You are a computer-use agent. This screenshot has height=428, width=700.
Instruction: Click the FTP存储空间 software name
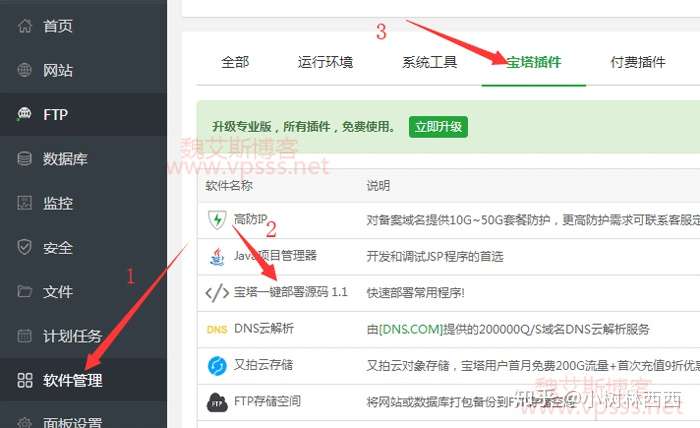(x=267, y=401)
